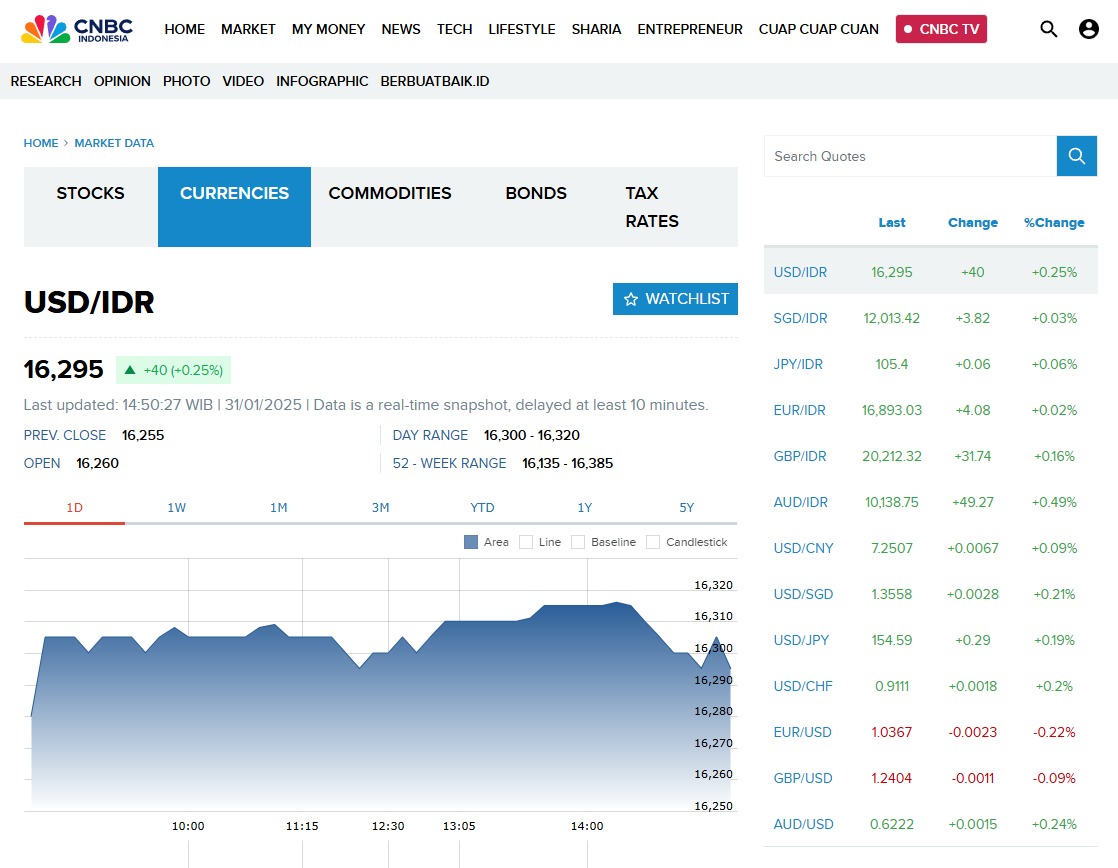This screenshot has width=1118, height=868.
Task: Sort quotes by %Change column header
Action: coord(1054,223)
